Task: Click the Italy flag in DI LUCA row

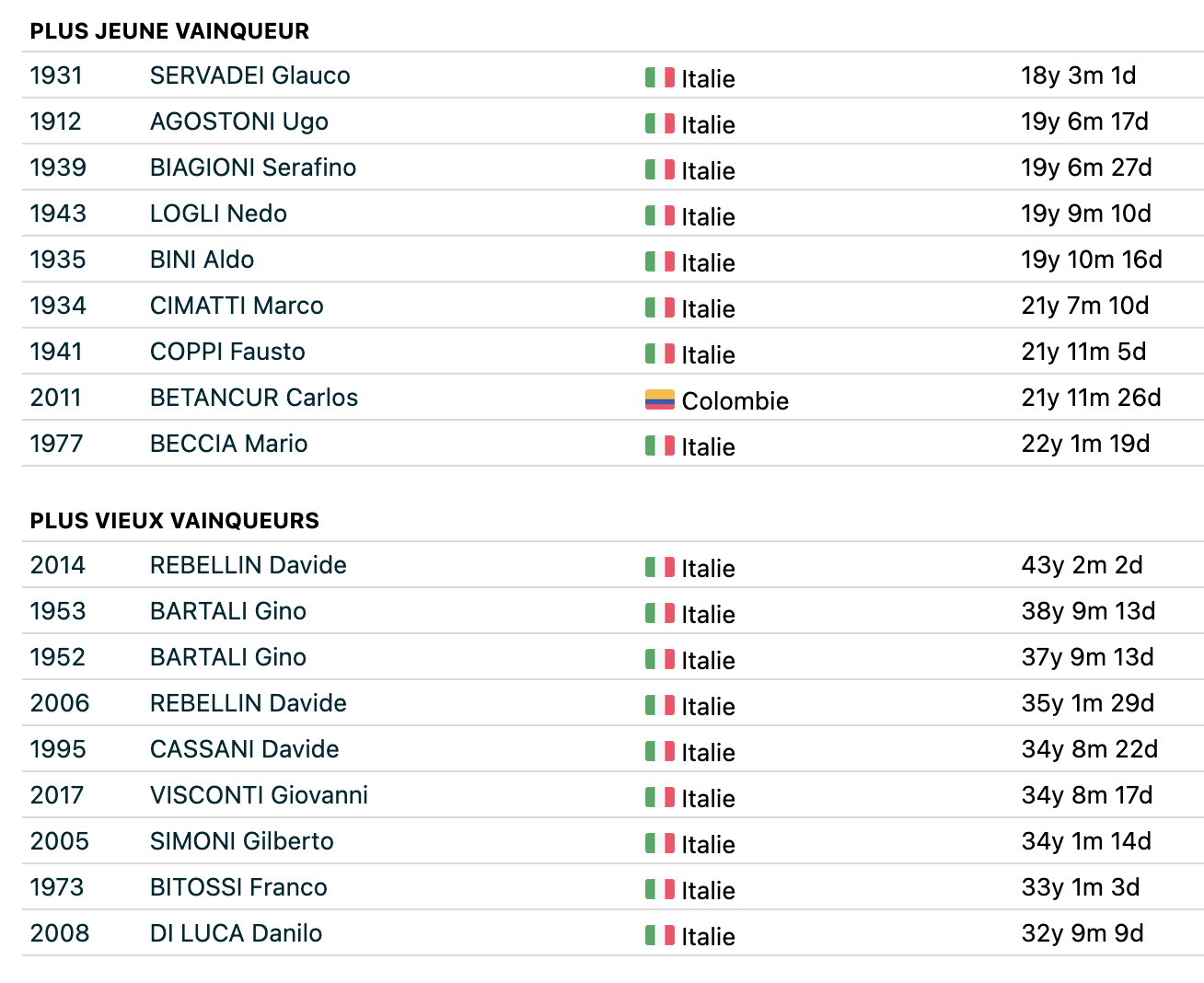Action: 659,935
